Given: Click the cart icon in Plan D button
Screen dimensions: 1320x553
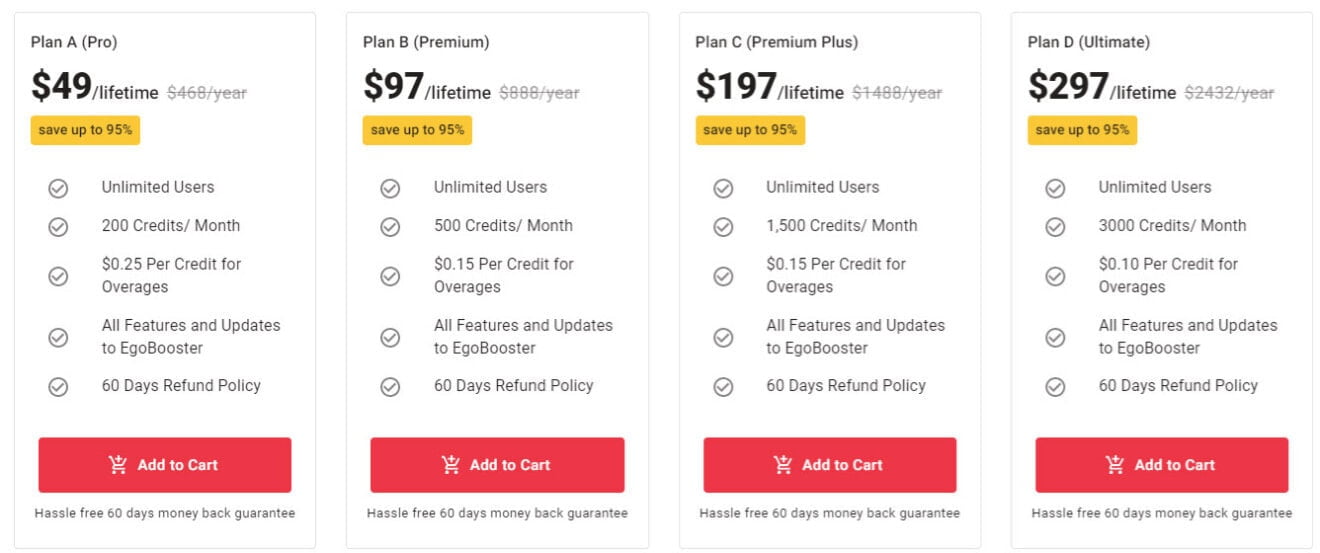Looking at the screenshot, I should pyautogui.click(x=1115, y=465).
